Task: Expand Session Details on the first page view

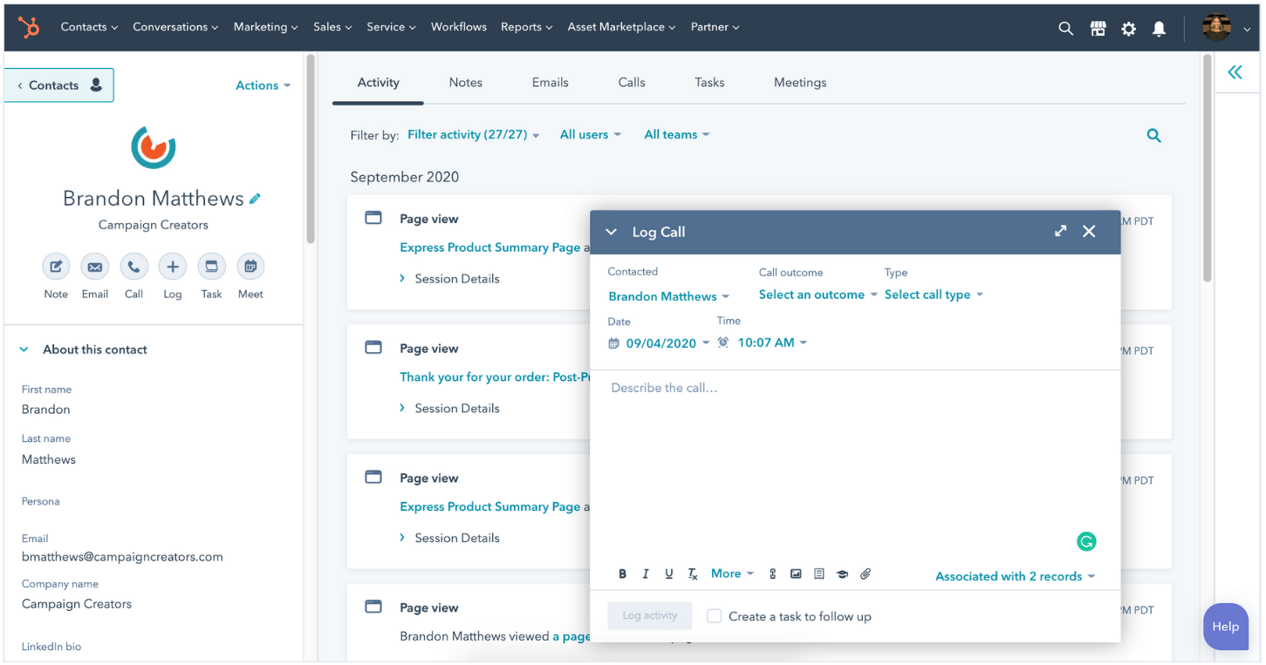Action: 448,278
